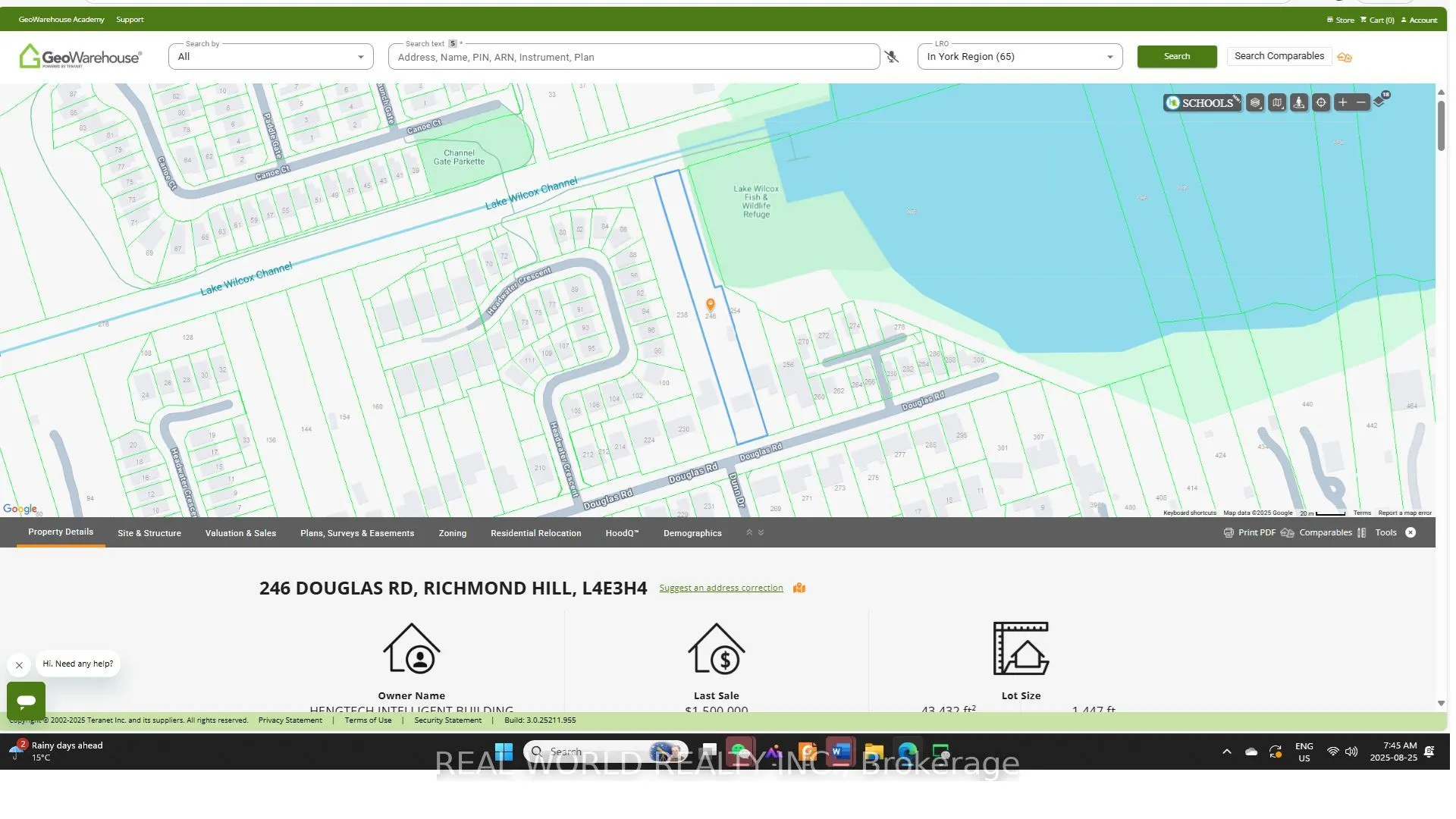Switch to Valuation & Sales tab
The height and width of the screenshot is (819, 1456).
pyautogui.click(x=240, y=533)
